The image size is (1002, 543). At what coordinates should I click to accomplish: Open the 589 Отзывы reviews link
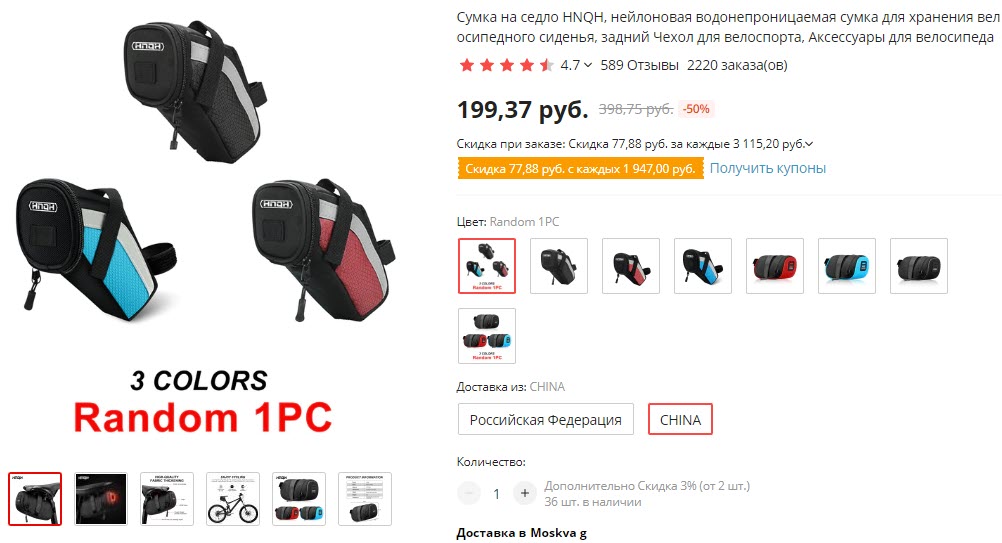(x=639, y=65)
